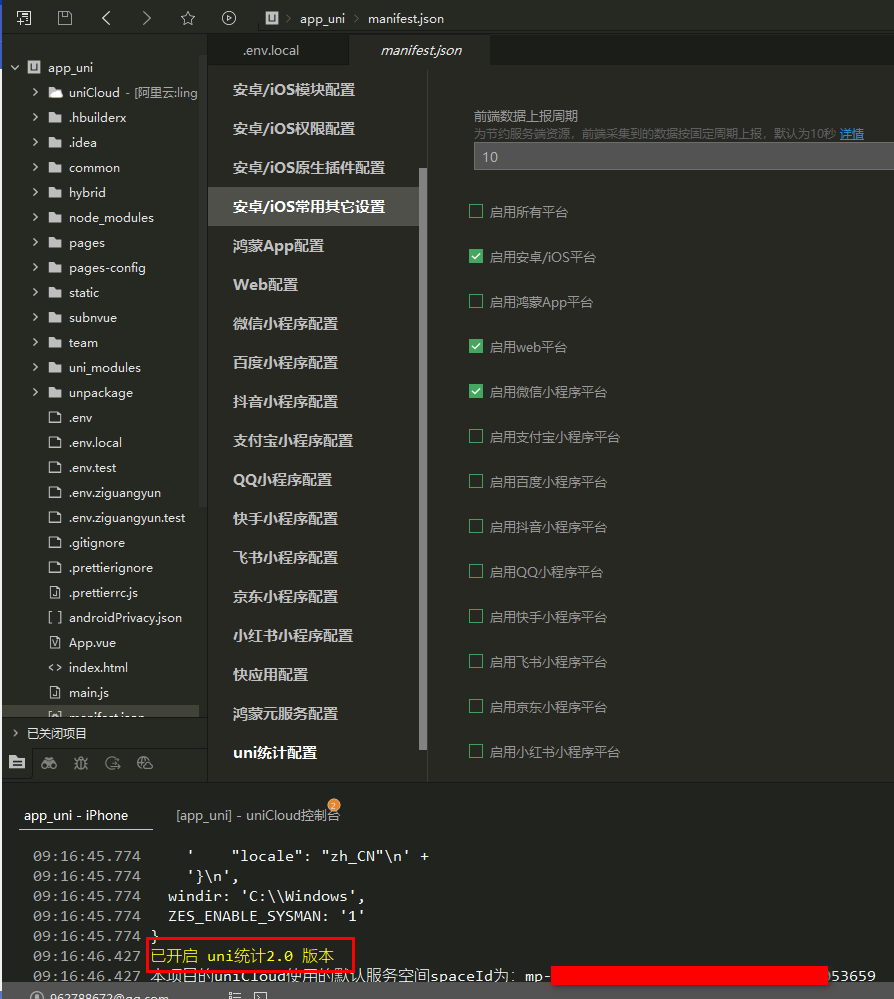This screenshot has width=894, height=999.
Task: Enable the 启用所有平台 checkbox
Action: [476, 212]
